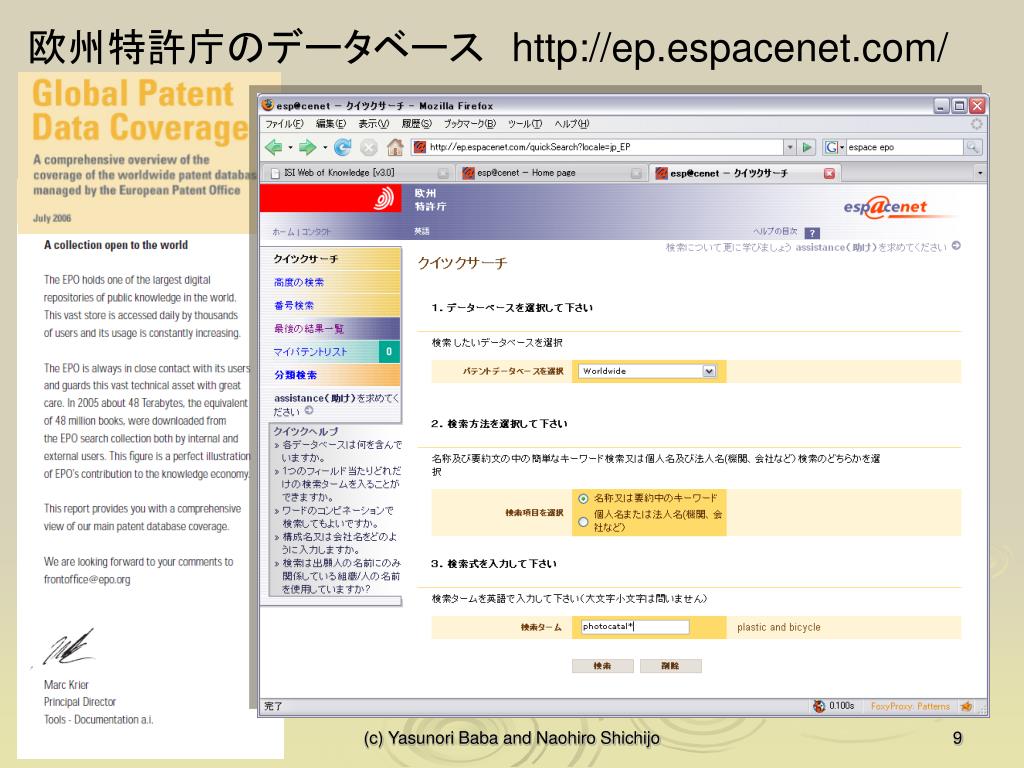
Task: Switch to the ISI Web of Knowledge tab
Action: point(358,173)
